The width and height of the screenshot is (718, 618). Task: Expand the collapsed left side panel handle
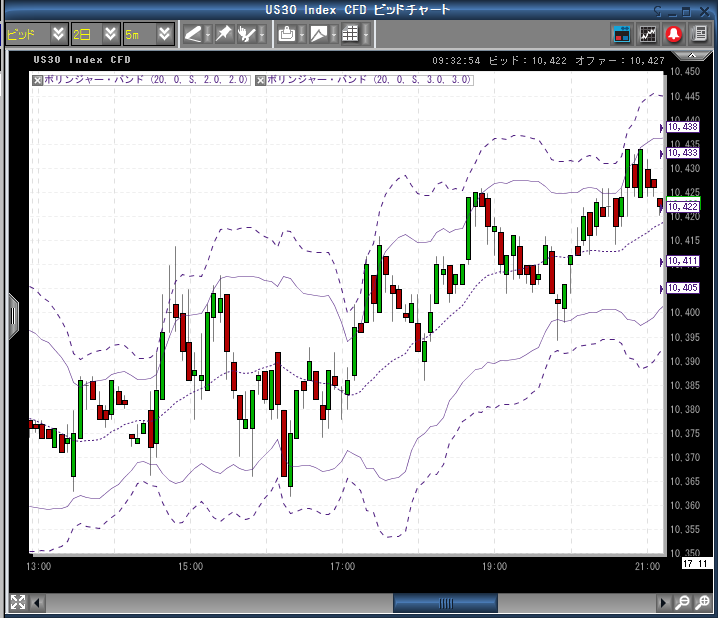coord(13,315)
